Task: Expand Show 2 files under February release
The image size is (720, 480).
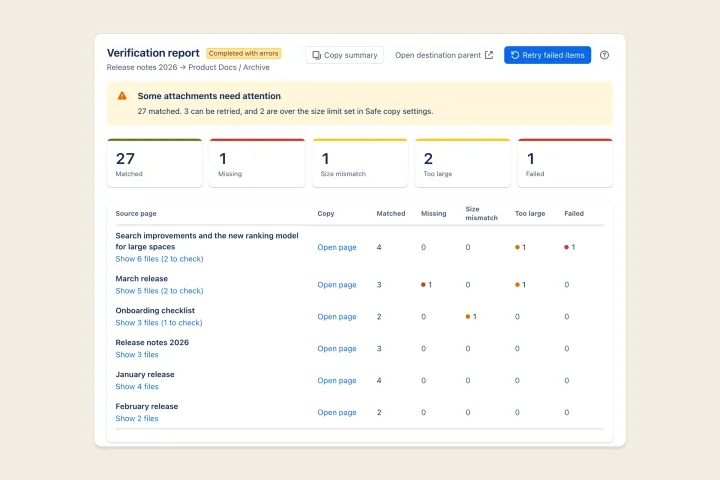Action: (137, 418)
